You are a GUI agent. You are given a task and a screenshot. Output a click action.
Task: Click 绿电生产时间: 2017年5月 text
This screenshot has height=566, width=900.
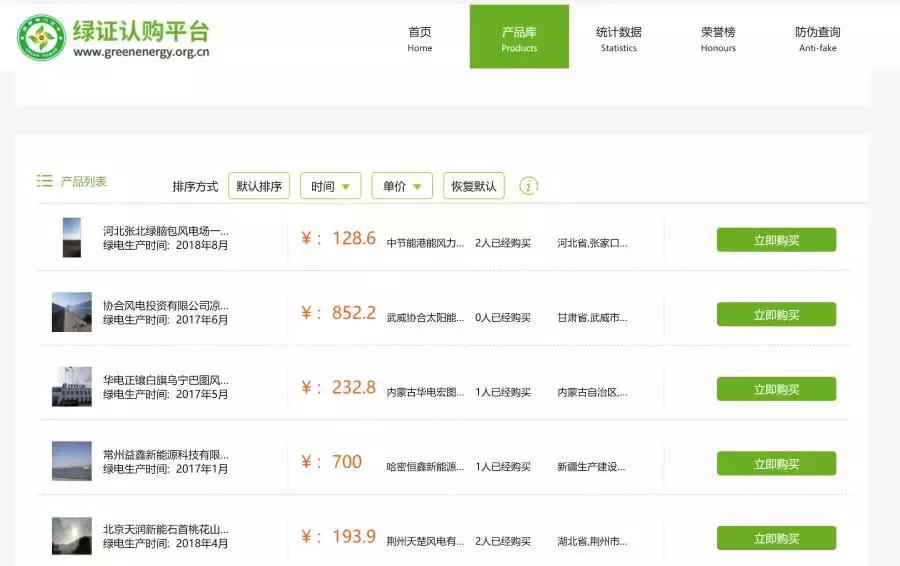165,394
